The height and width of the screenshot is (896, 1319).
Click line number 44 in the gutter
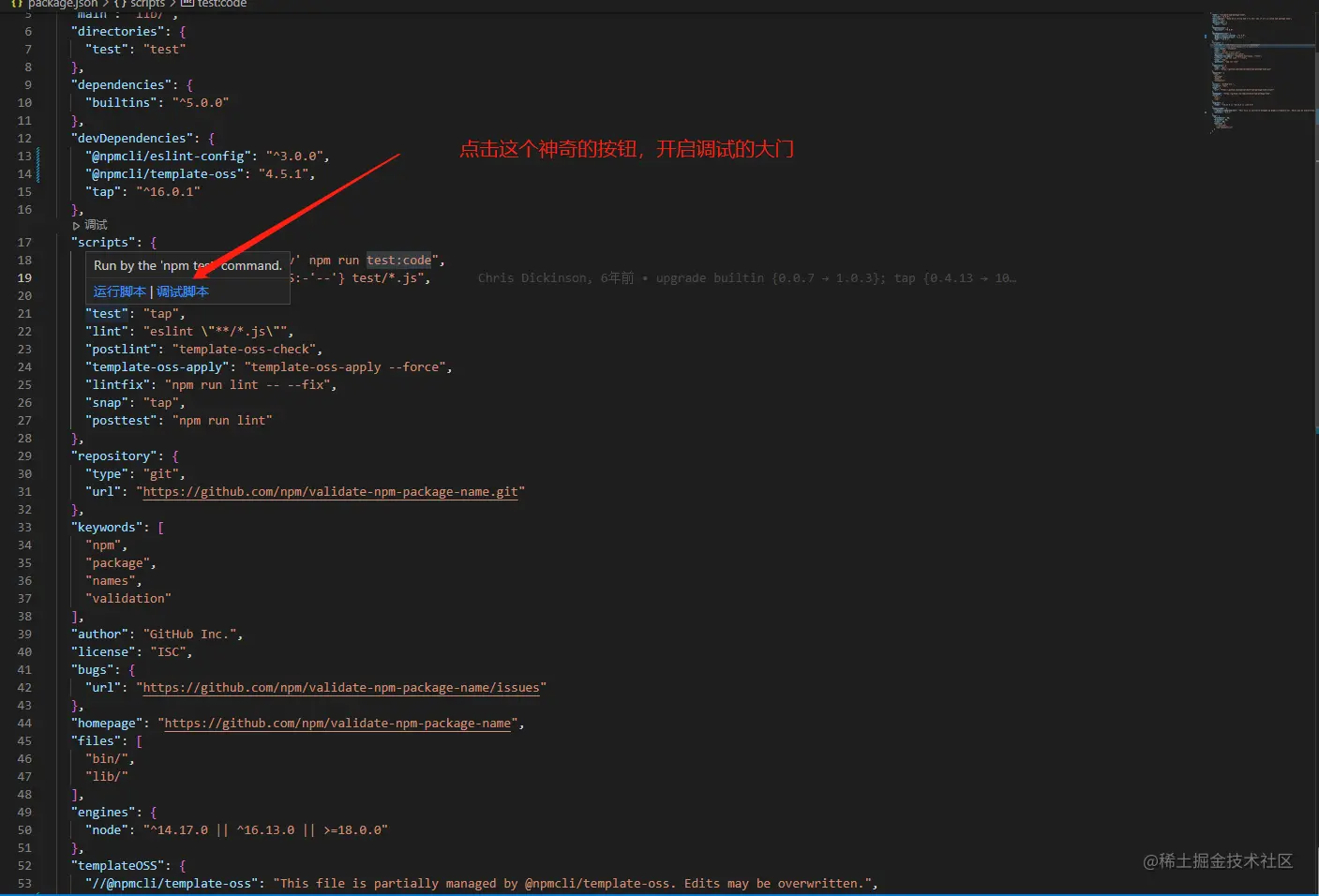point(24,724)
